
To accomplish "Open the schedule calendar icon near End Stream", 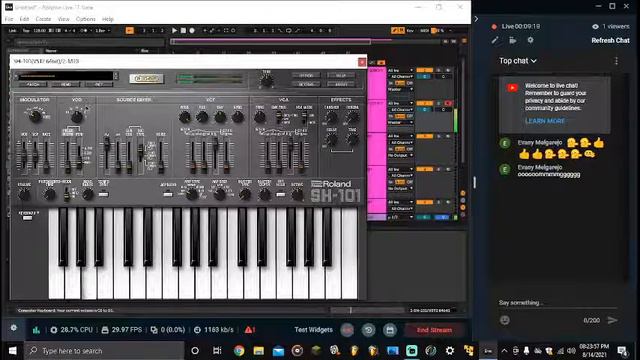I will coord(390,330).
